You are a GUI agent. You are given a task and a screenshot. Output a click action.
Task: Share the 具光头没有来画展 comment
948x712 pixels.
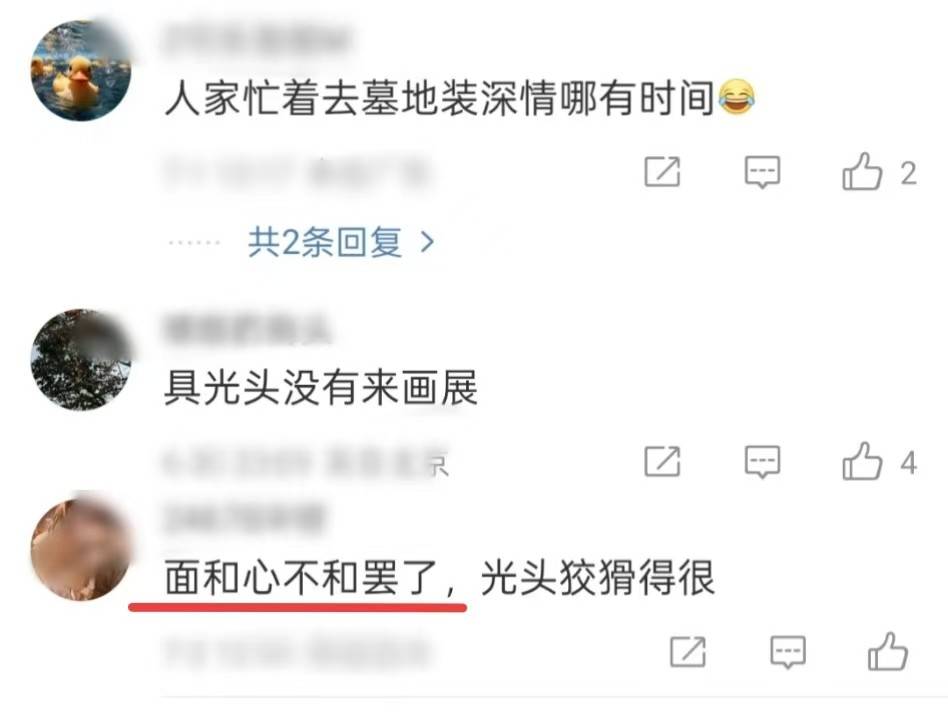click(662, 461)
